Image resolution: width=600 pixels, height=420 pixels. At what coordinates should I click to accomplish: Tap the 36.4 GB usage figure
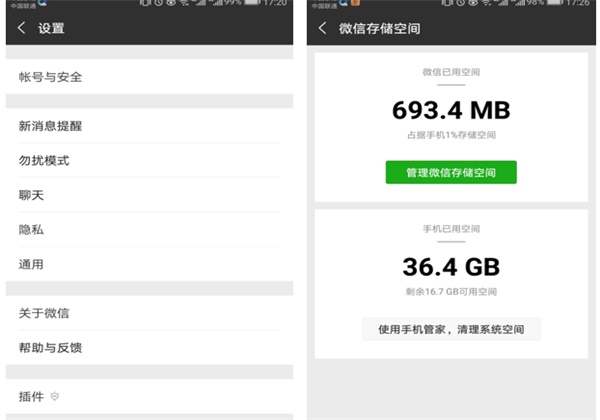click(451, 266)
